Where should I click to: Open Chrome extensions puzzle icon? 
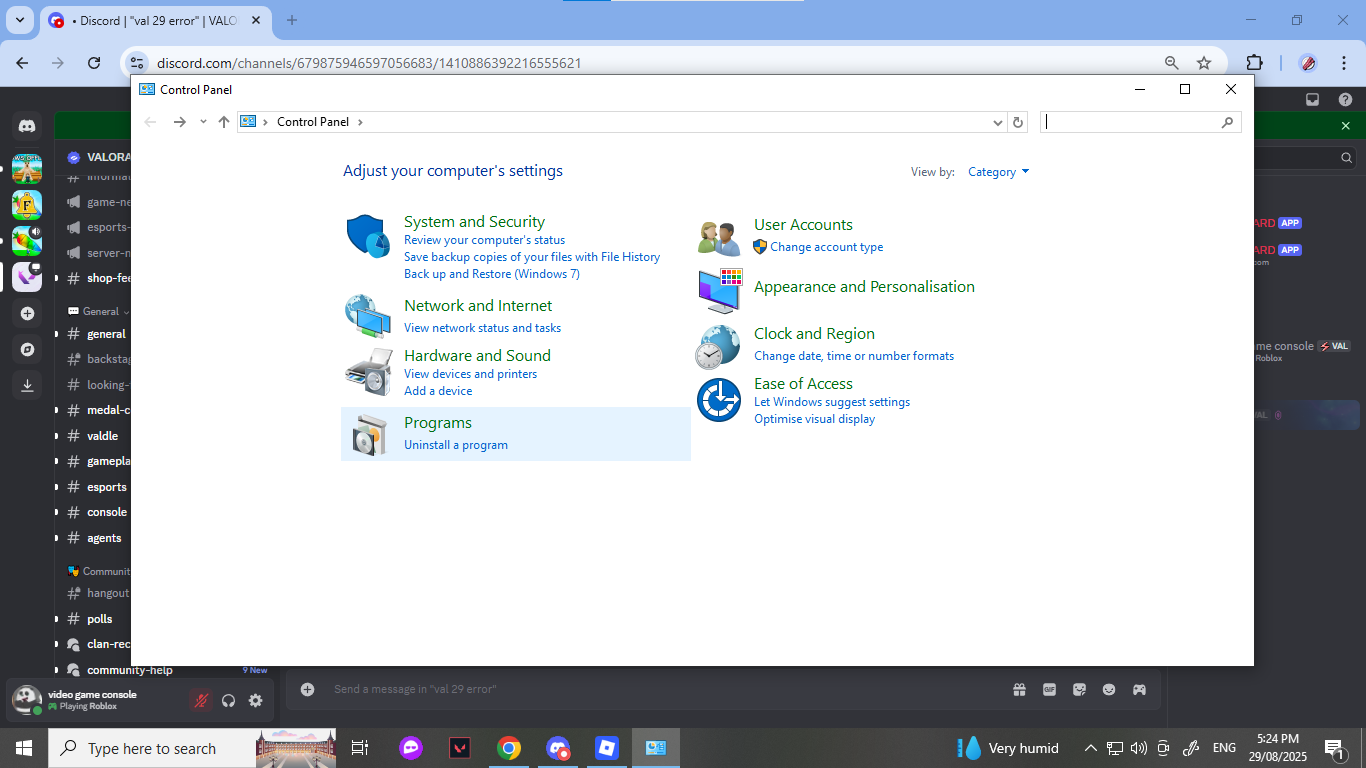(x=1255, y=63)
